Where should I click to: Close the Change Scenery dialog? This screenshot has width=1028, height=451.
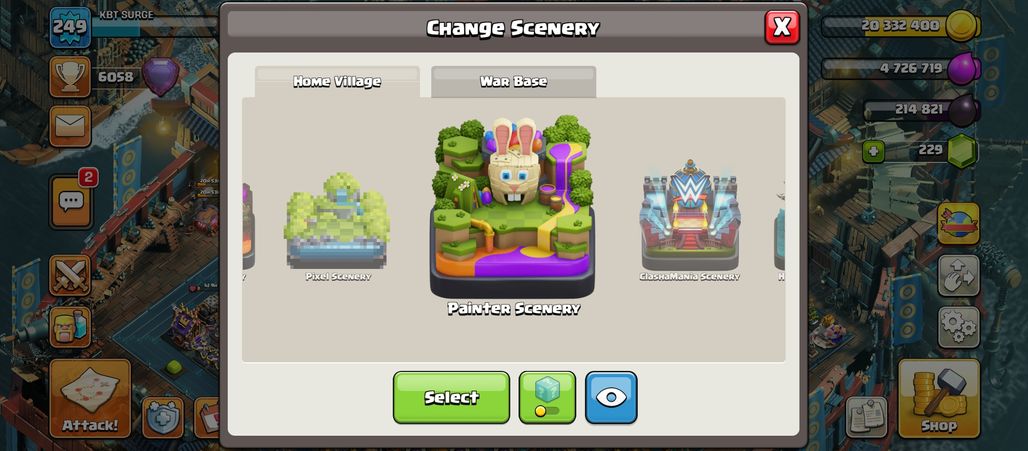pos(781,28)
